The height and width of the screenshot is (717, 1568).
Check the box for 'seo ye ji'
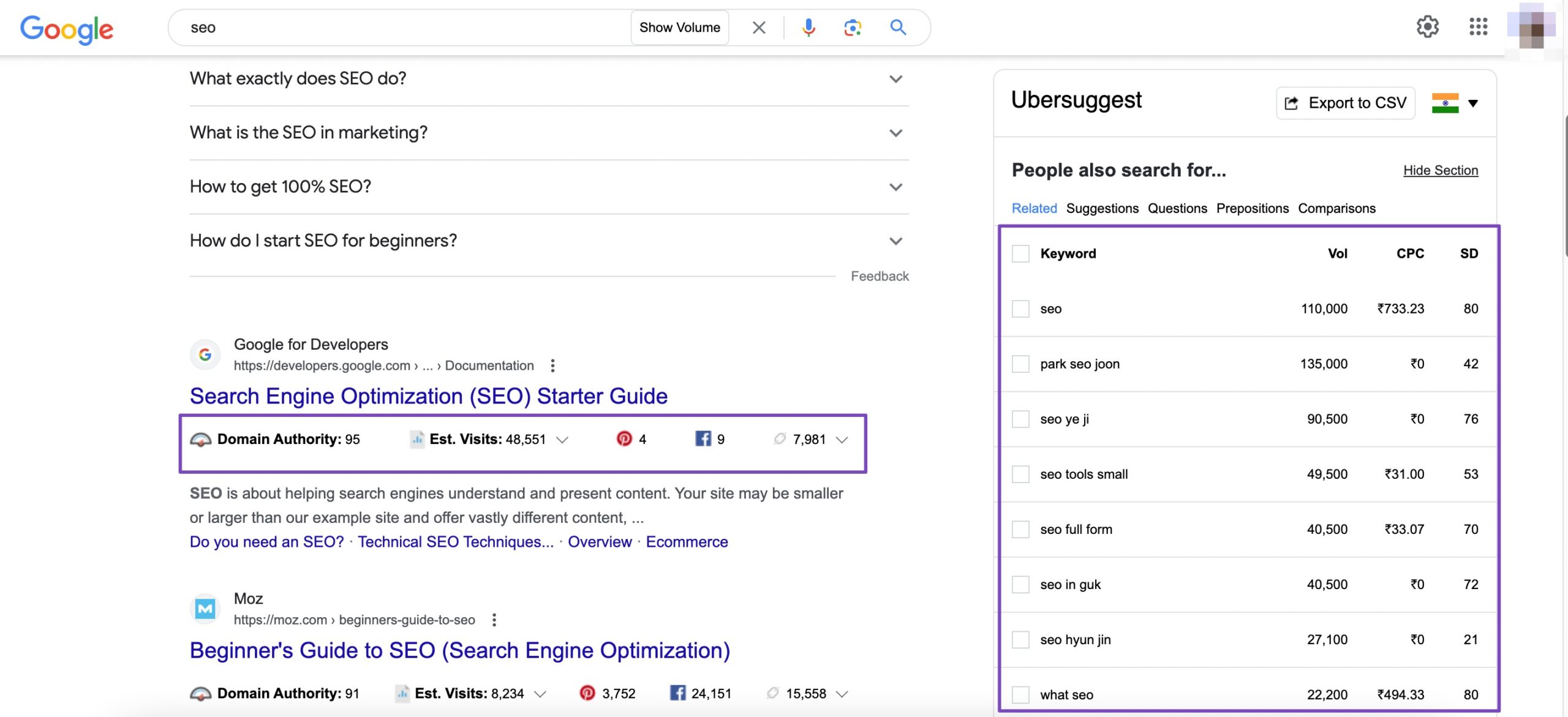1020,419
